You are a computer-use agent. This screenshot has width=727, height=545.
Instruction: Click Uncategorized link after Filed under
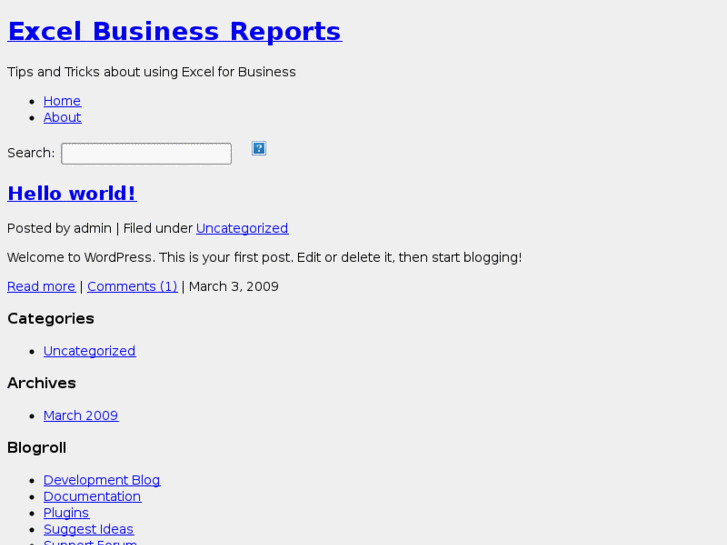coord(242,228)
